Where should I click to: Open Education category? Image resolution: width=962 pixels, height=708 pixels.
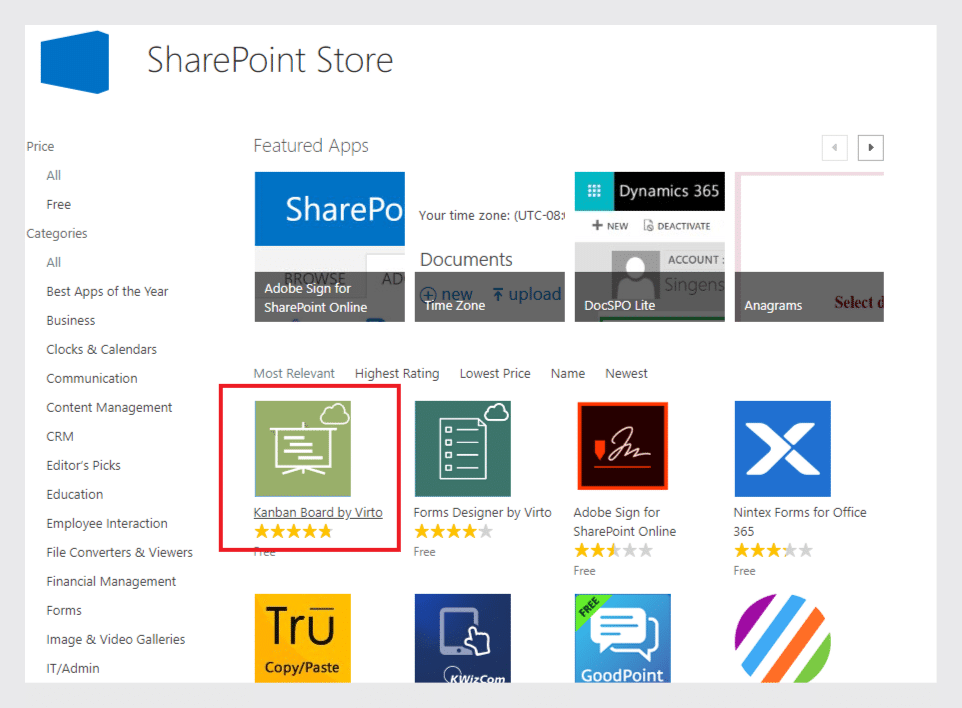tap(74, 494)
